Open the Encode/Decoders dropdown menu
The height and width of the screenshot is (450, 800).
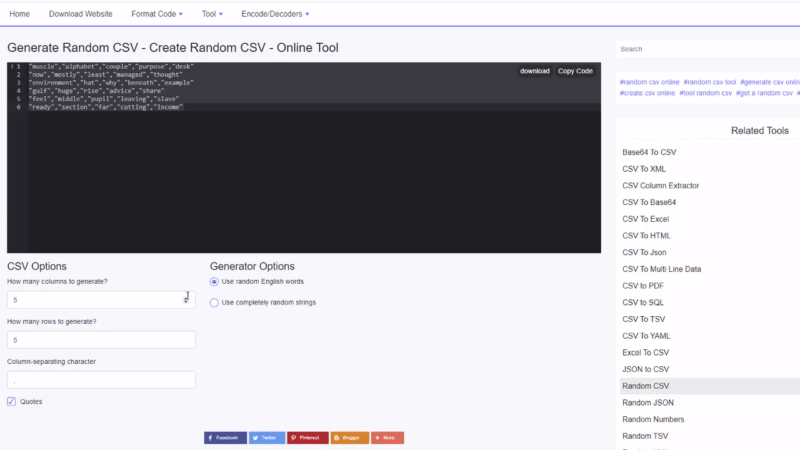[274, 14]
